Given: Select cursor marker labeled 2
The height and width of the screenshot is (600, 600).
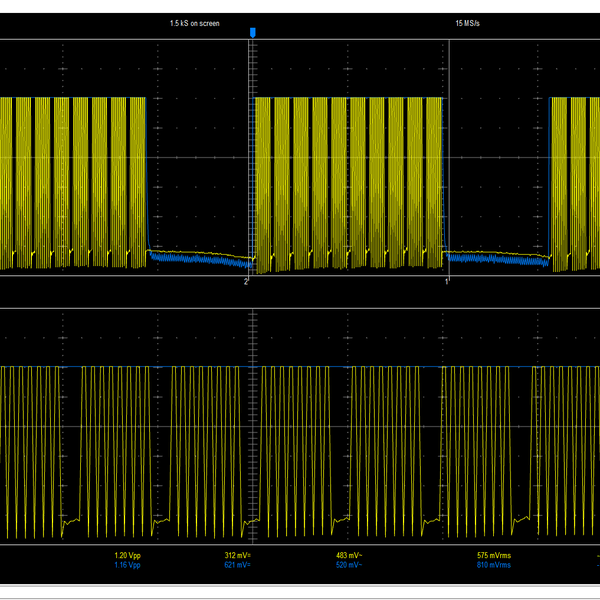Looking at the screenshot, I should (x=246, y=282).
